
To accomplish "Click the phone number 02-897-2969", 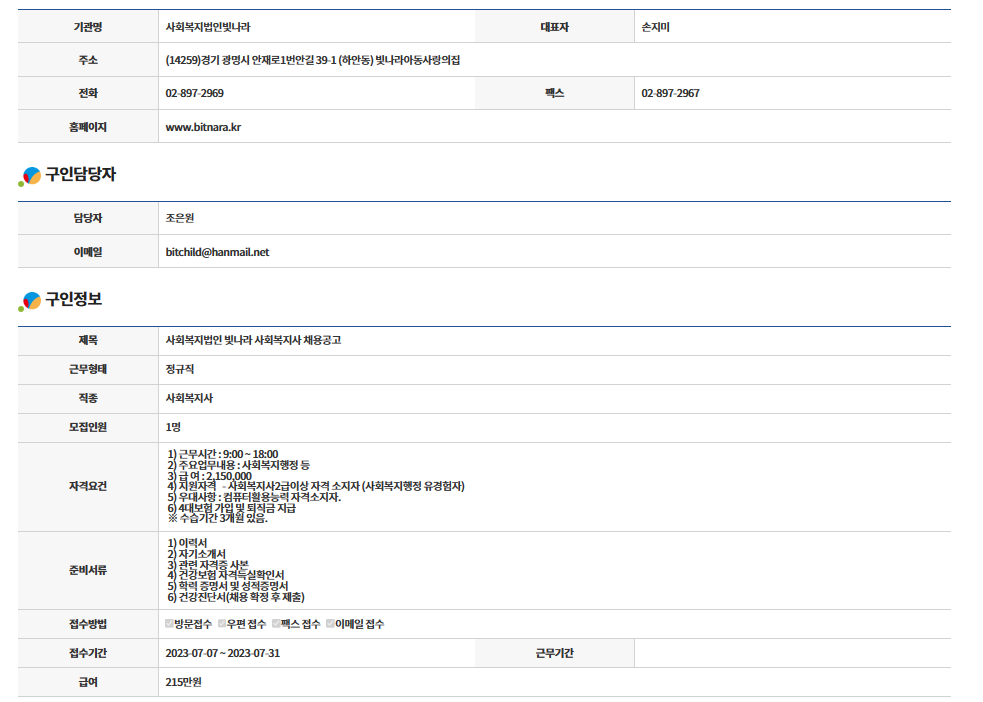I will (x=194, y=93).
